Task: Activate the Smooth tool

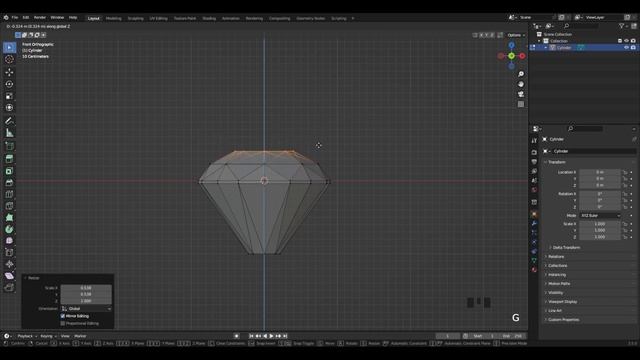Action: coord(9,241)
